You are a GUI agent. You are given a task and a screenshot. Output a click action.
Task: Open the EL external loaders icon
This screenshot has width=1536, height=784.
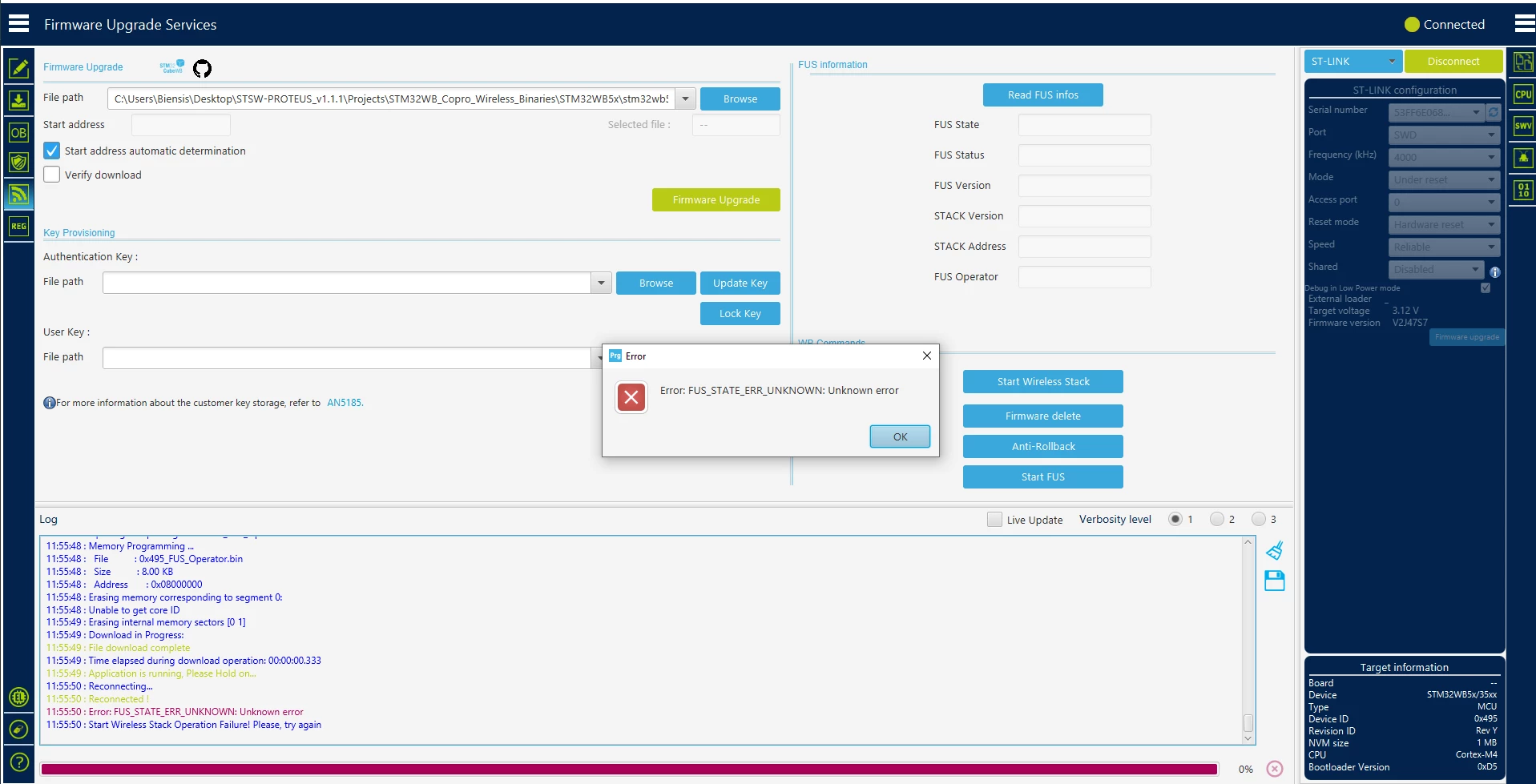(x=18, y=698)
